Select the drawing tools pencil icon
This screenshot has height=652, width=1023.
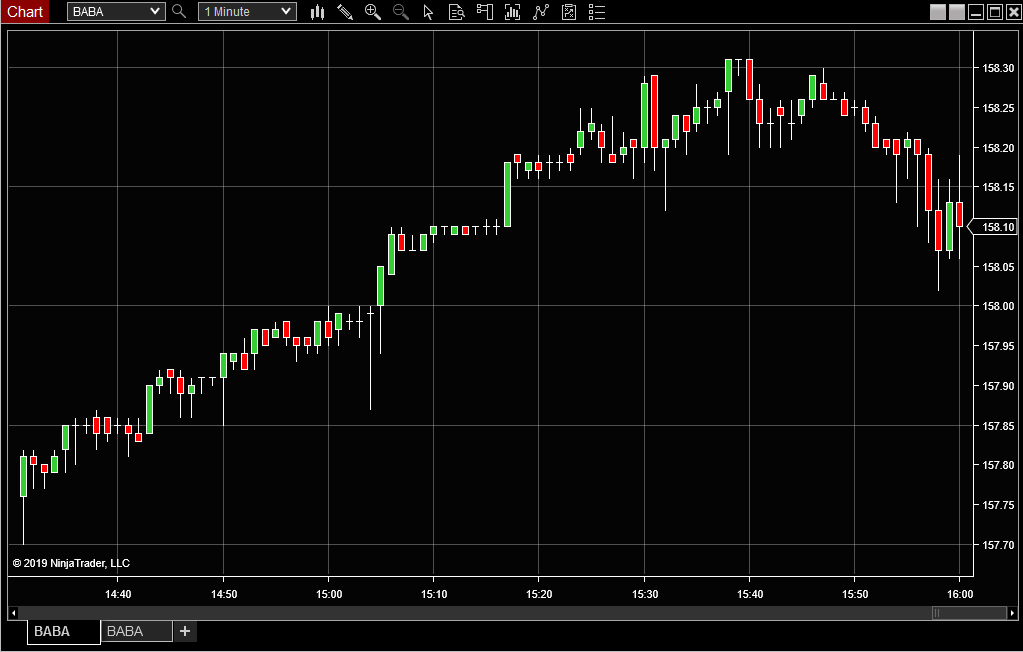(x=345, y=12)
